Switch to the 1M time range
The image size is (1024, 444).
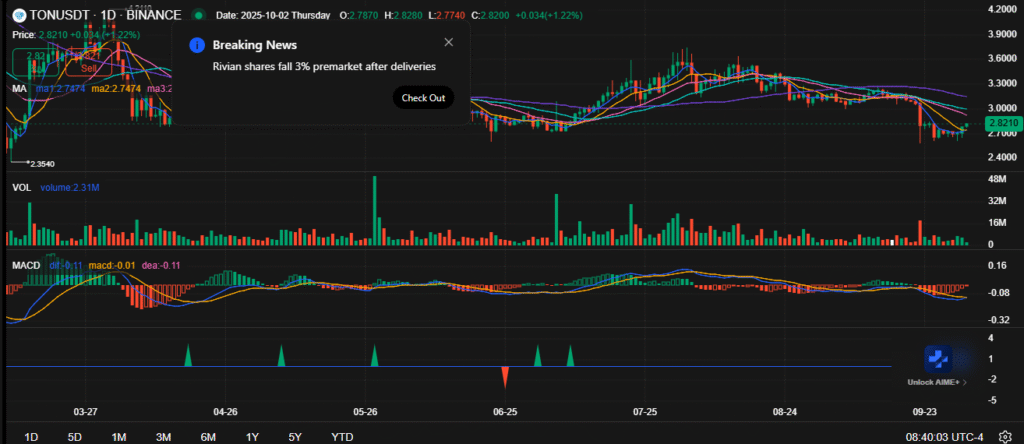tap(118, 437)
